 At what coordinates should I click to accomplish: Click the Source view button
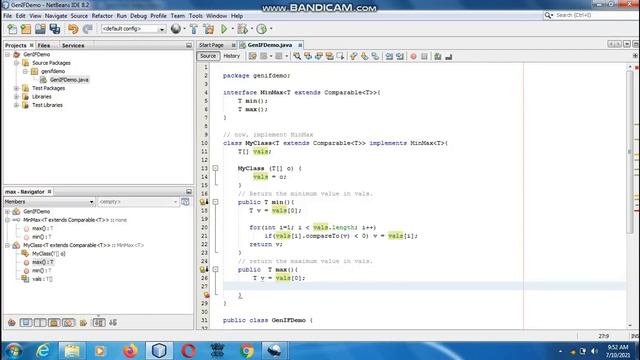[208, 56]
